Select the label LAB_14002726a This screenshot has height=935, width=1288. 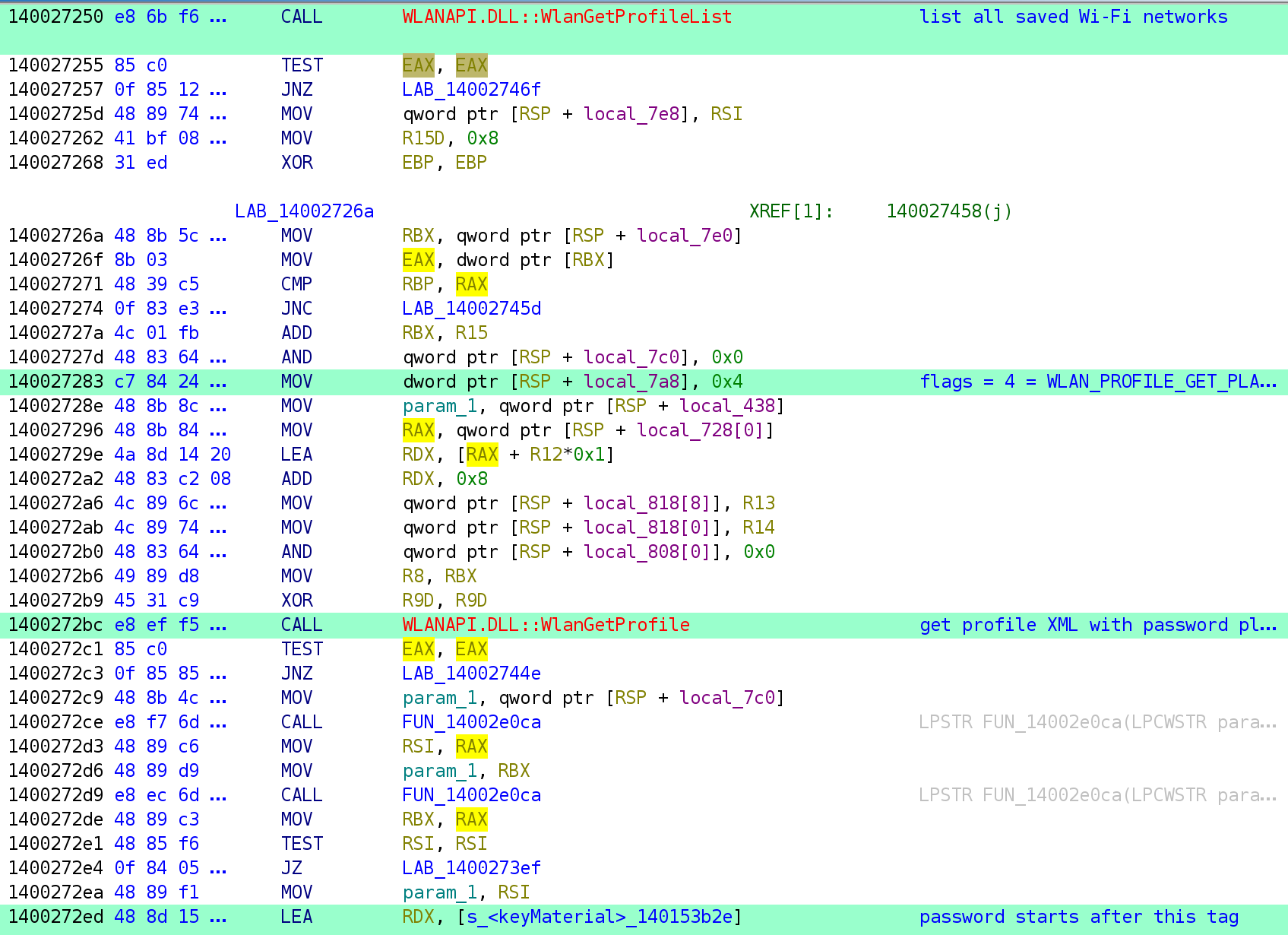point(304,211)
